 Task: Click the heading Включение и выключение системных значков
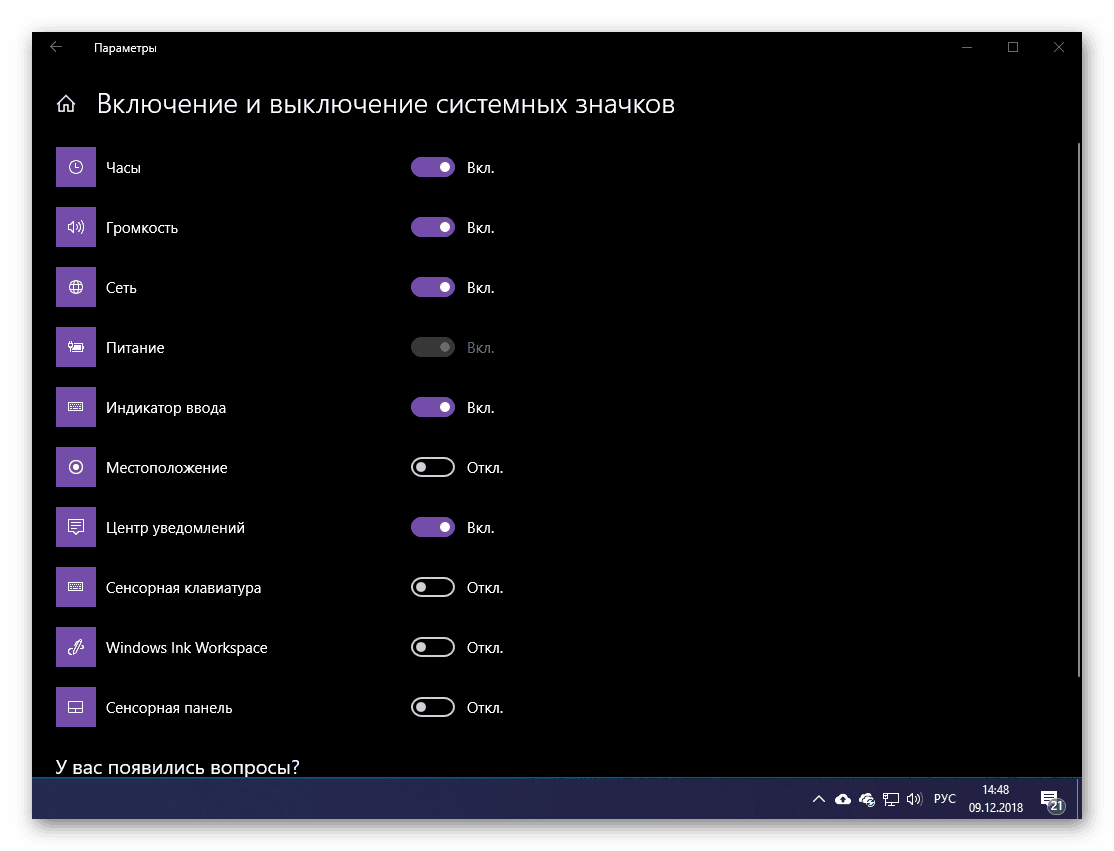386,104
